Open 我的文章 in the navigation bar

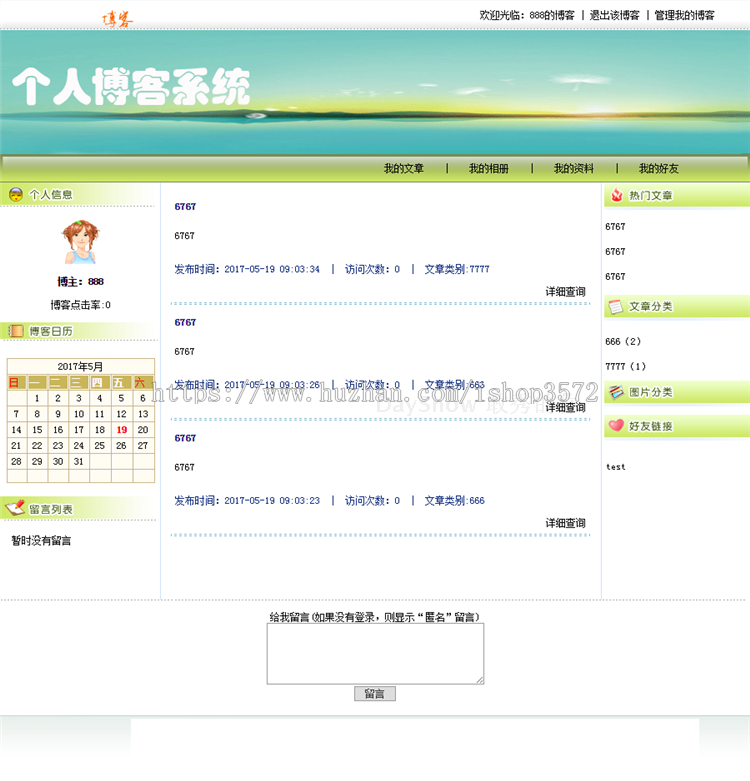403,168
